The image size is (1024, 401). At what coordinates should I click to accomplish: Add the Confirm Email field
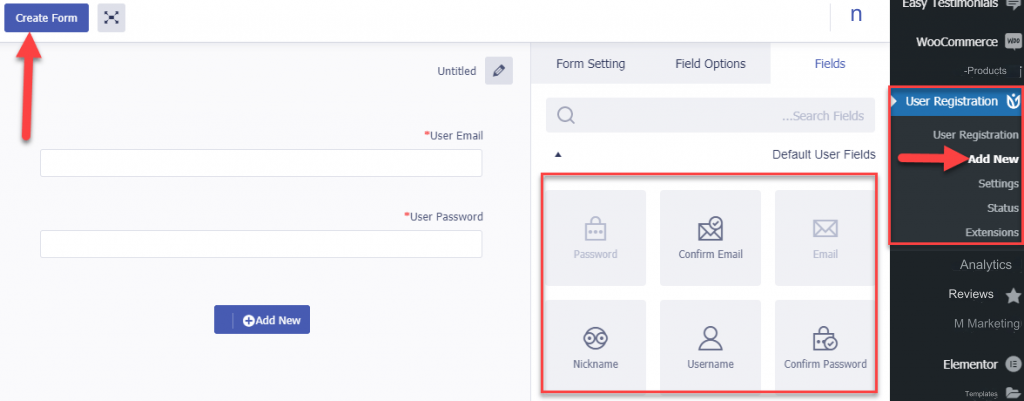(711, 238)
